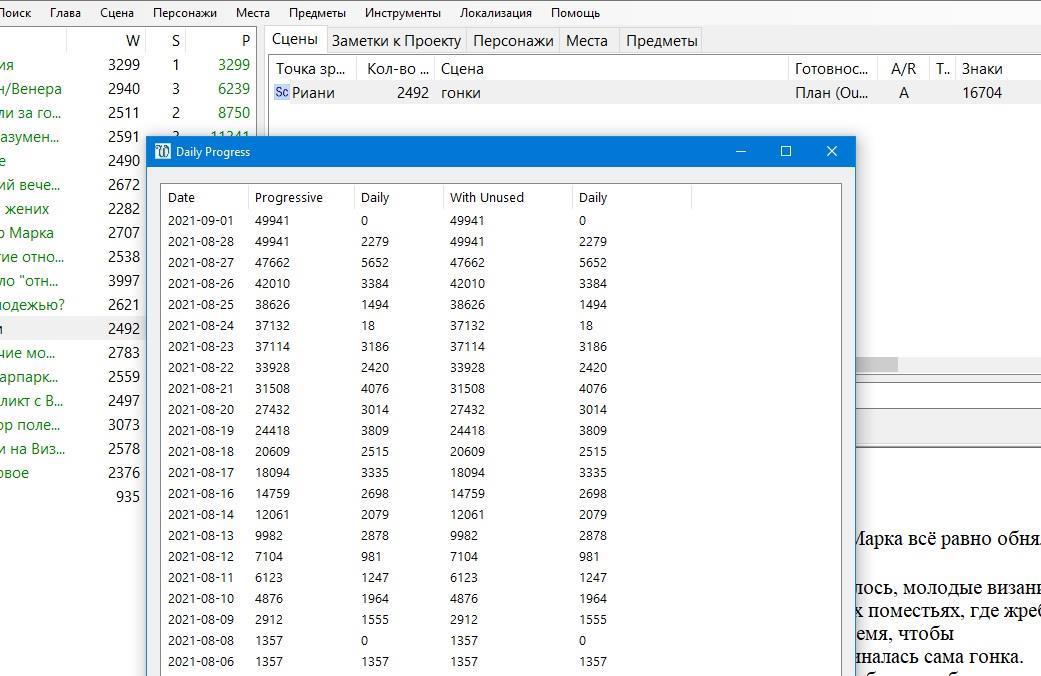Viewport: 1041px width, 676px height.
Task: Close the Daily Progress dialog
Action: click(831, 151)
